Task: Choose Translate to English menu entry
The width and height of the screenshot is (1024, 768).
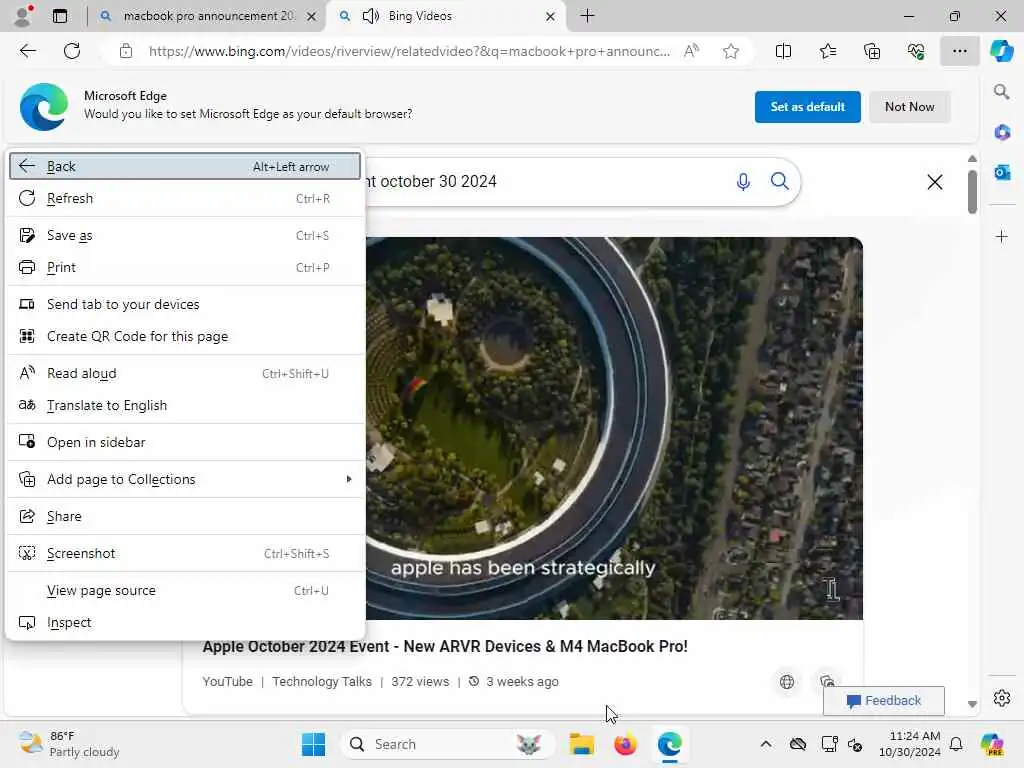Action: tap(185, 406)
